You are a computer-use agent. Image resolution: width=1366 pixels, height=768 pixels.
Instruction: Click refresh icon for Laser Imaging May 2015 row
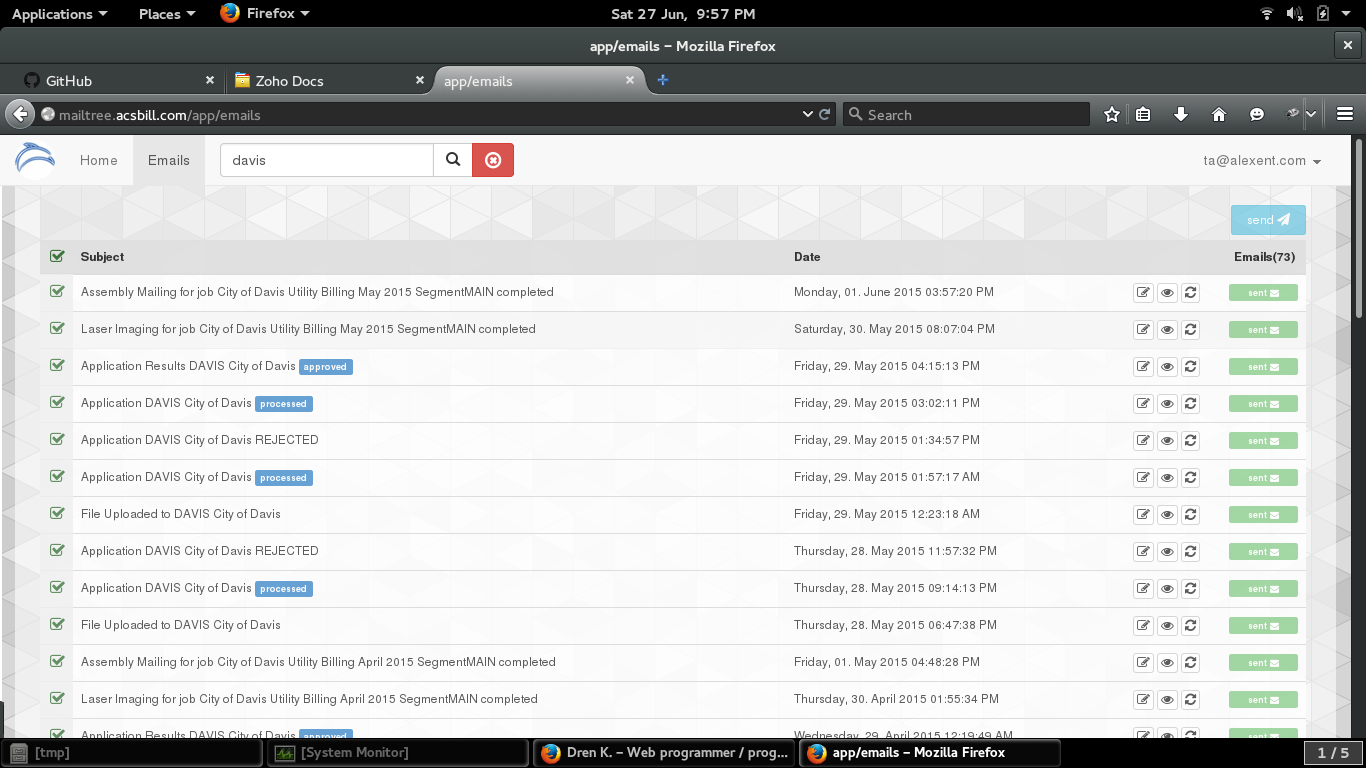(x=1190, y=330)
